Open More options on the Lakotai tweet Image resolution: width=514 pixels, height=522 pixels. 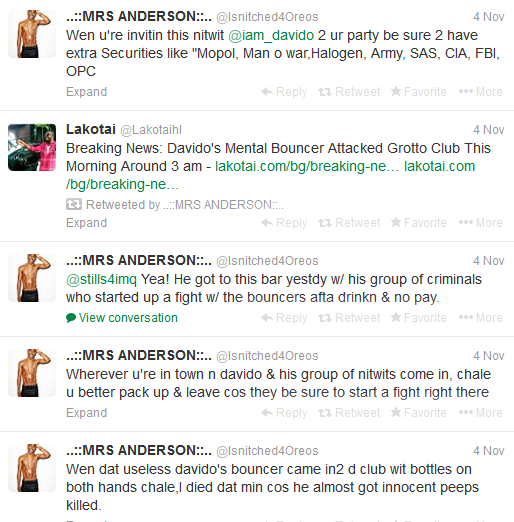pos(480,223)
